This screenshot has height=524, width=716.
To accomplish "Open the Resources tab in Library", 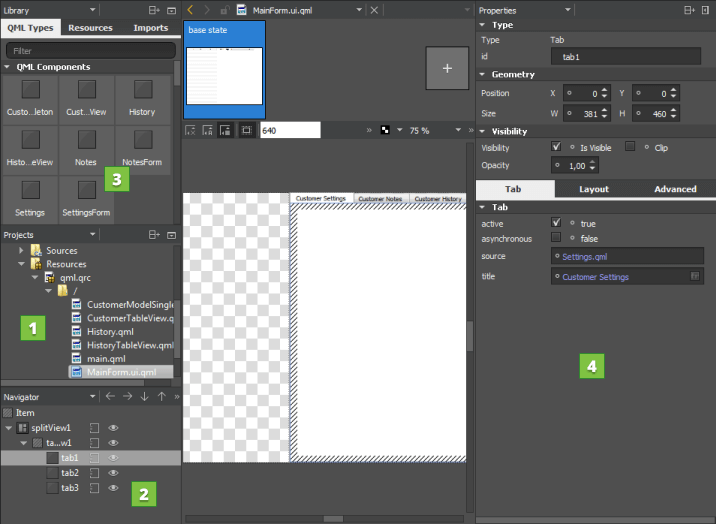I will click(x=90, y=28).
